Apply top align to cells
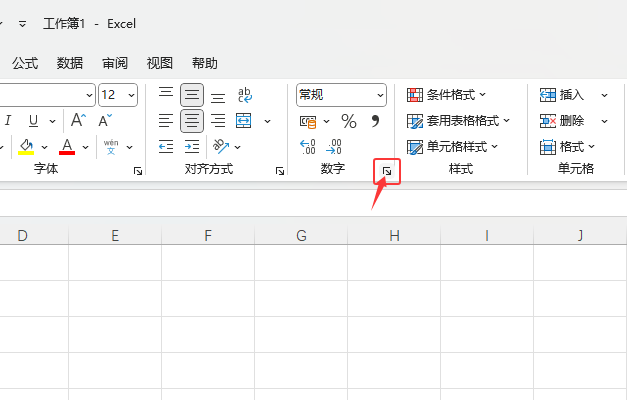Screen dimensions: 627x400 [166, 93]
